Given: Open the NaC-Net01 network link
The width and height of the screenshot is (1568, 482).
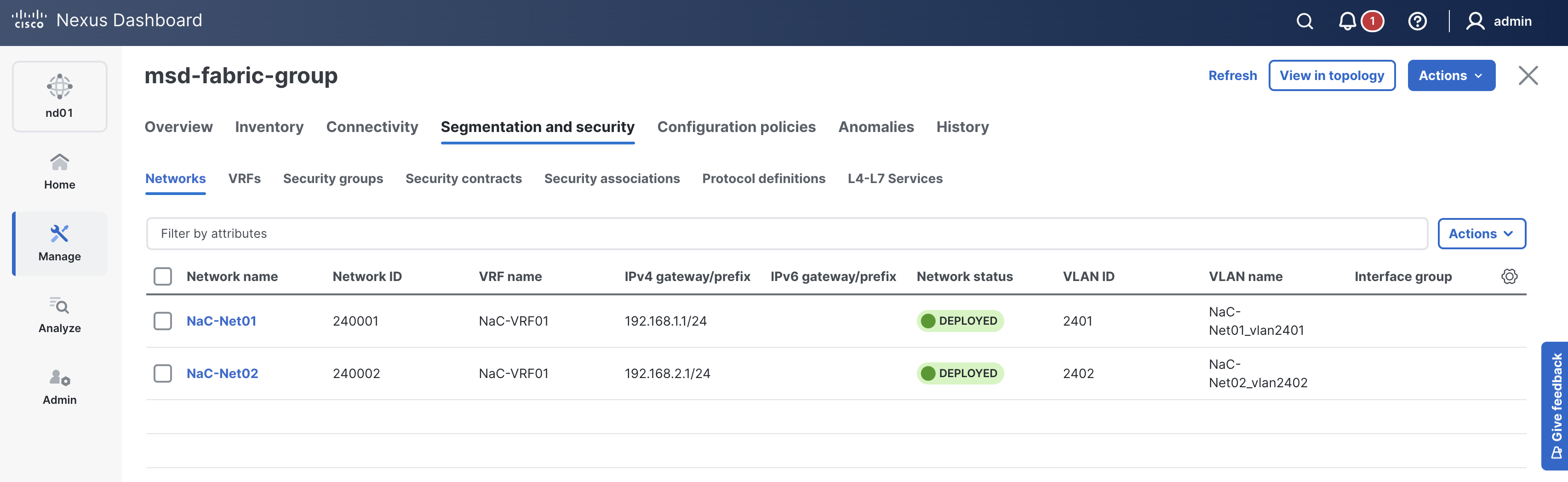Looking at the screenshot, I should tap(221, 321).
